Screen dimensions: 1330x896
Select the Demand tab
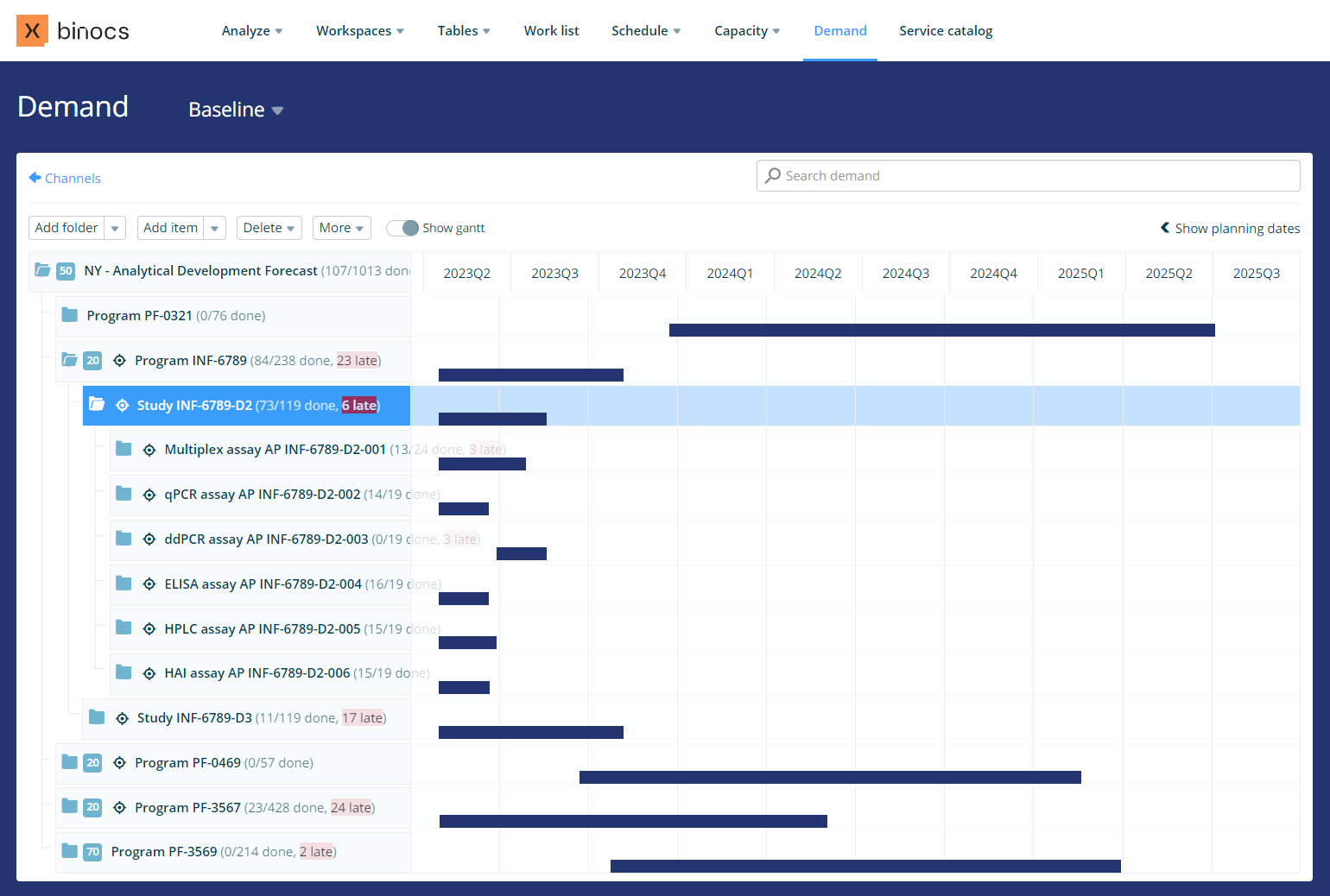[x=840, y=31]
